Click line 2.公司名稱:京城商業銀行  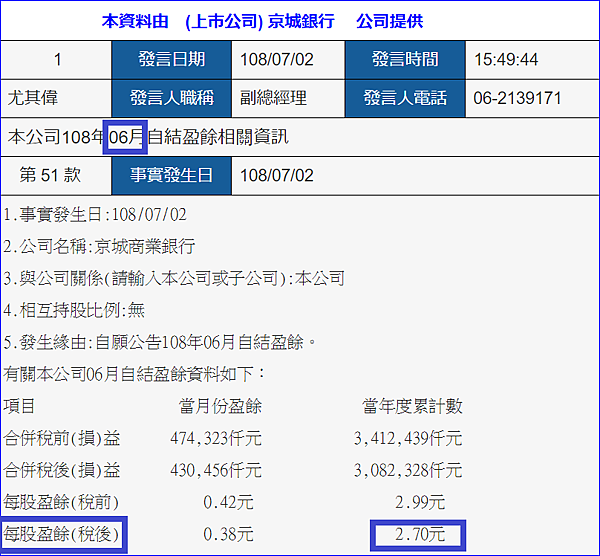click(x=99, y=246)
